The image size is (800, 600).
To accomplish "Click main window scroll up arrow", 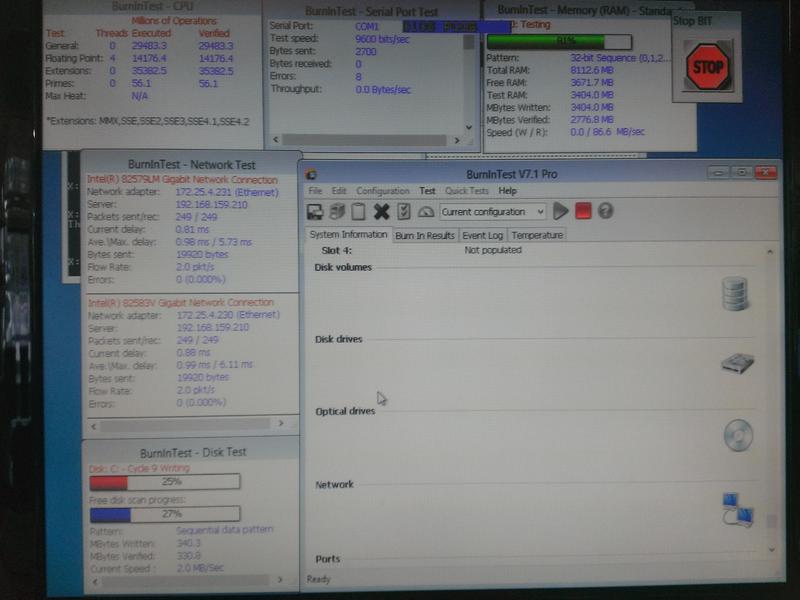I will click(x=770, y=252).
